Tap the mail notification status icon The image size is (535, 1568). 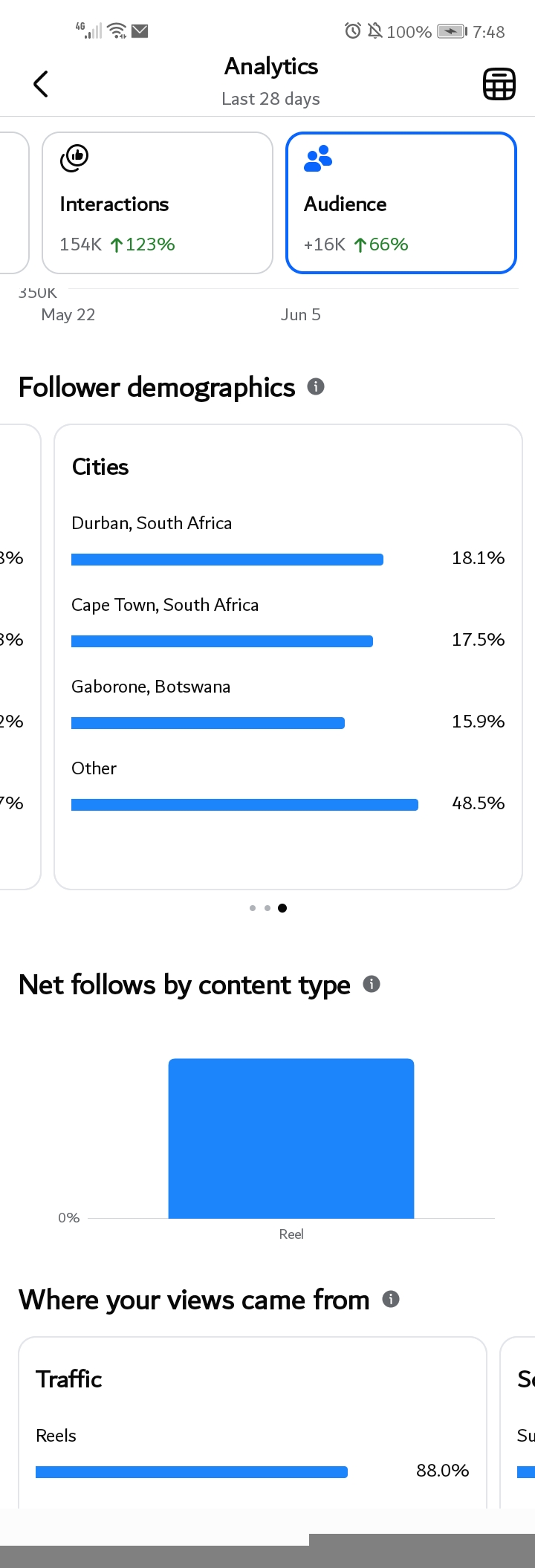[140, 30]
